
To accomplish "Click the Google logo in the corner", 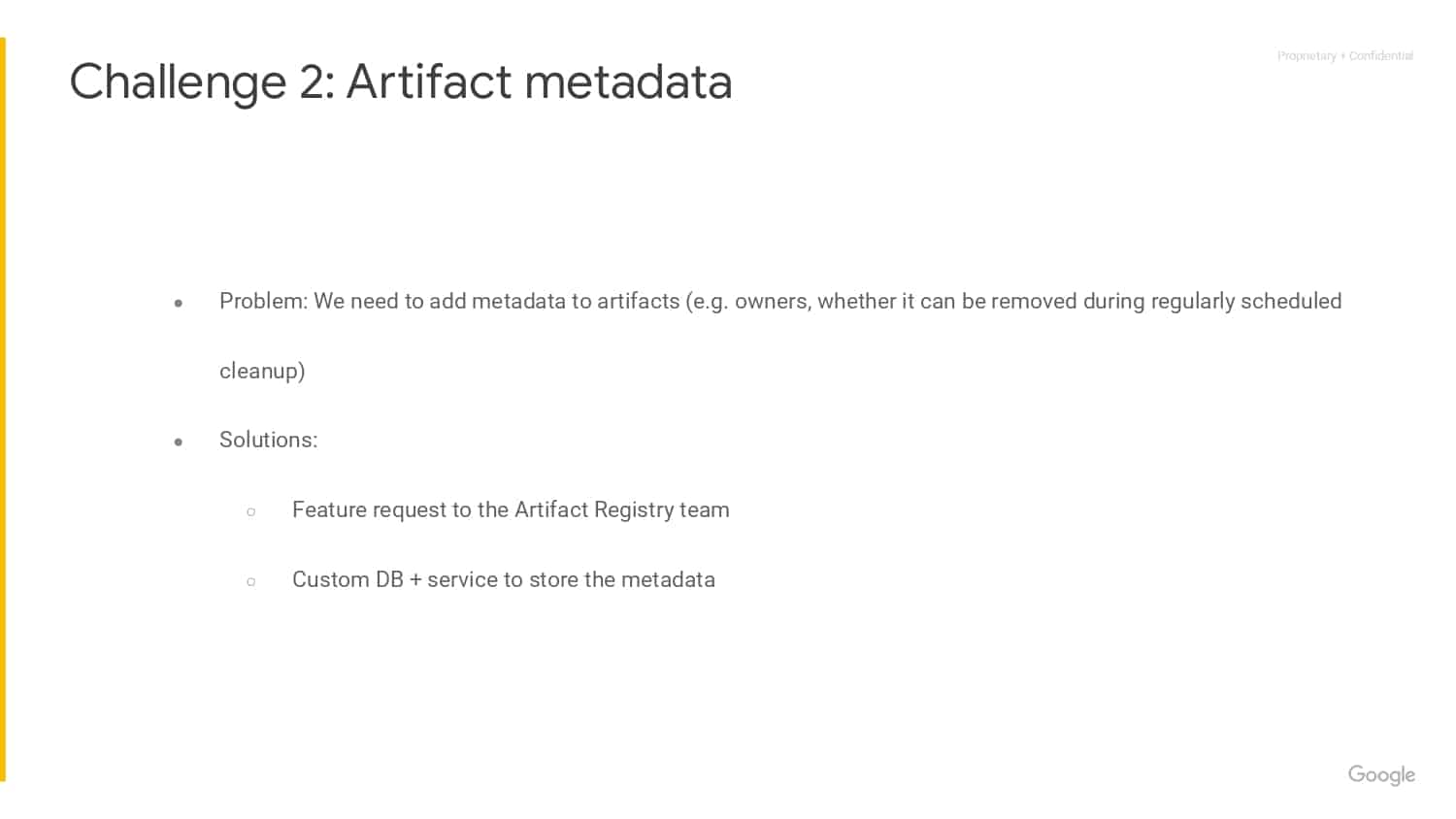I will (x=1381, y=775).
